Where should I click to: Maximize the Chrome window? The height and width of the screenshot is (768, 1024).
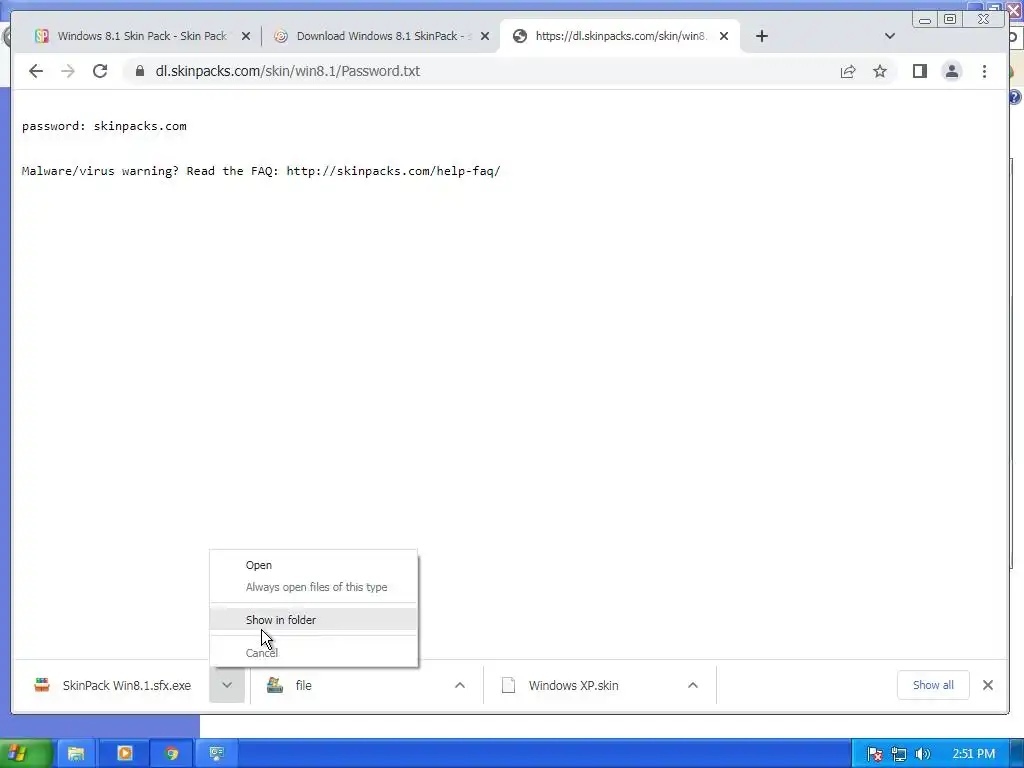coord(950,20)
